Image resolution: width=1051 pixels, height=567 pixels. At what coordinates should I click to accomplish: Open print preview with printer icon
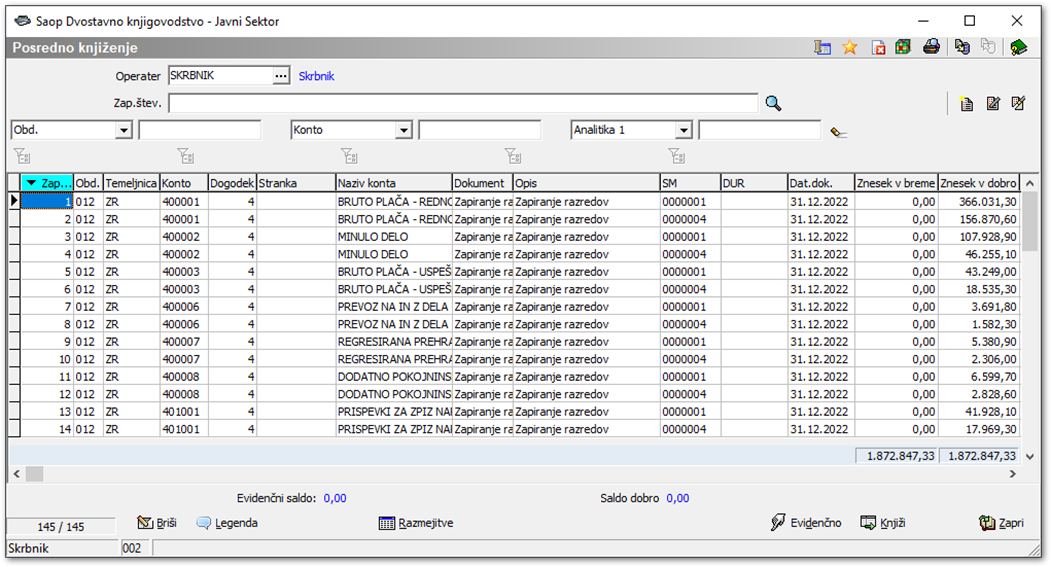point(931,47)
